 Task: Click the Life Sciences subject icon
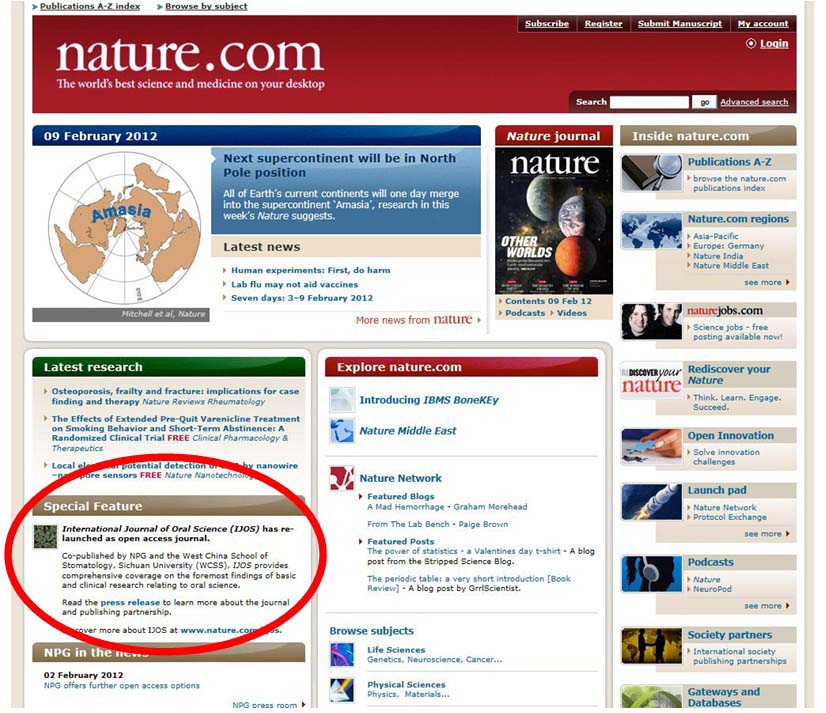click(342, 655)
